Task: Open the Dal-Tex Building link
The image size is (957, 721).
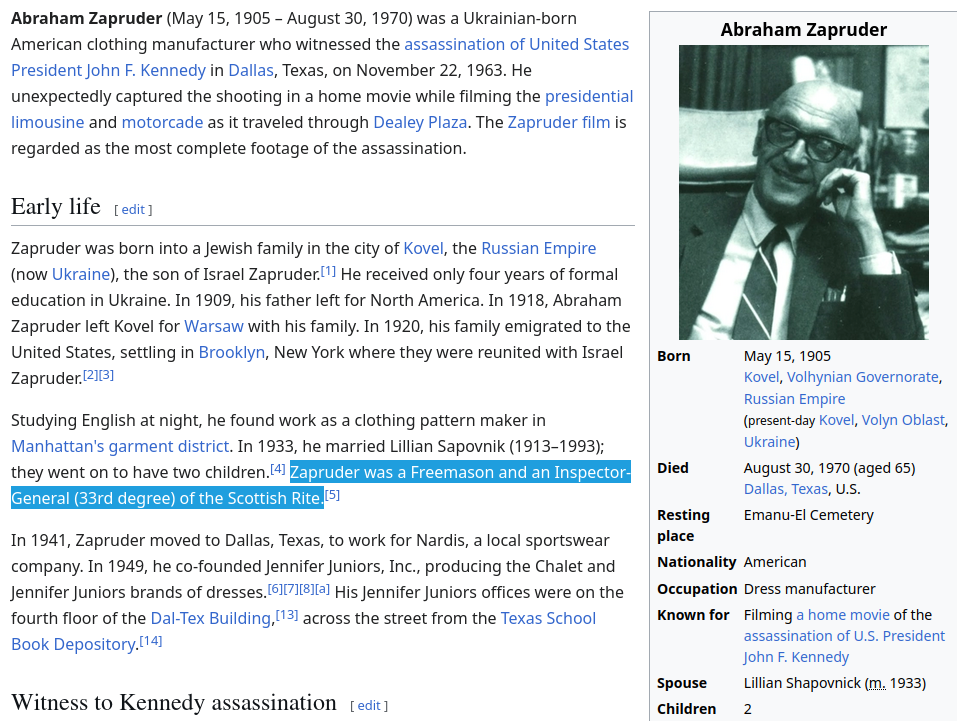Action: 211,618
